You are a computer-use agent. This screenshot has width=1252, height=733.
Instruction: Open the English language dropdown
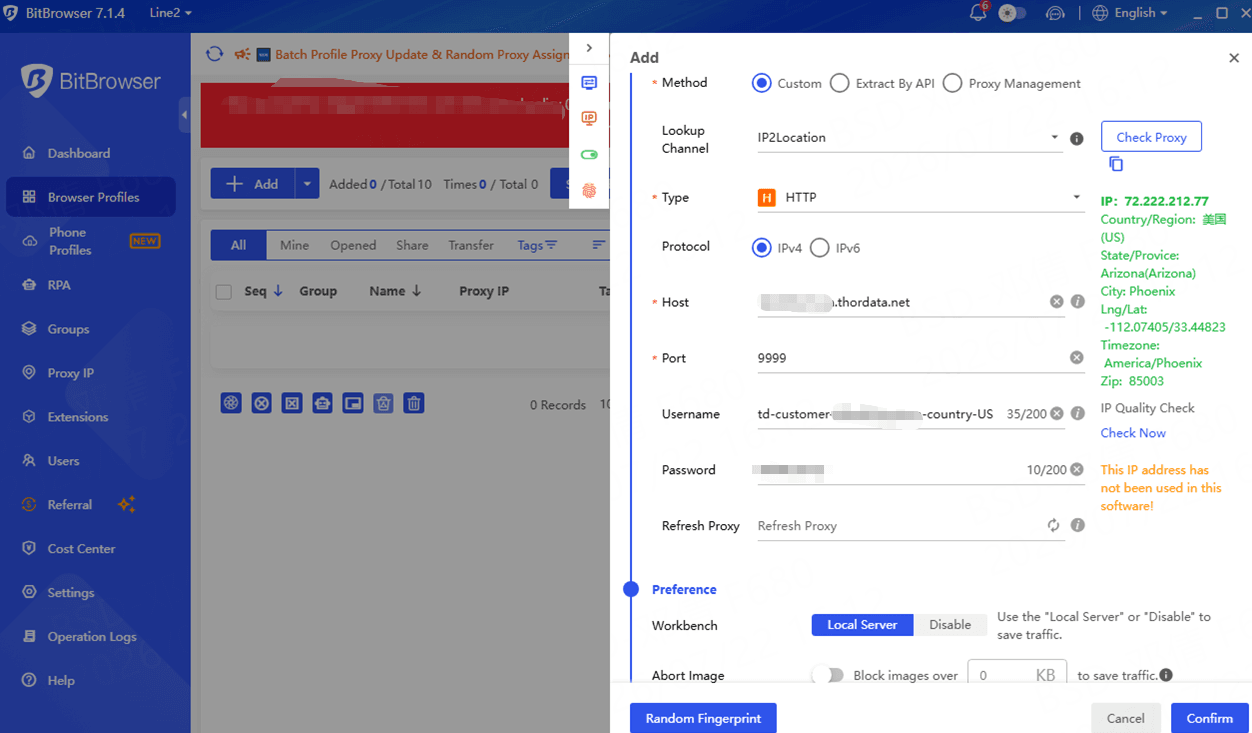click(1130, 13)
